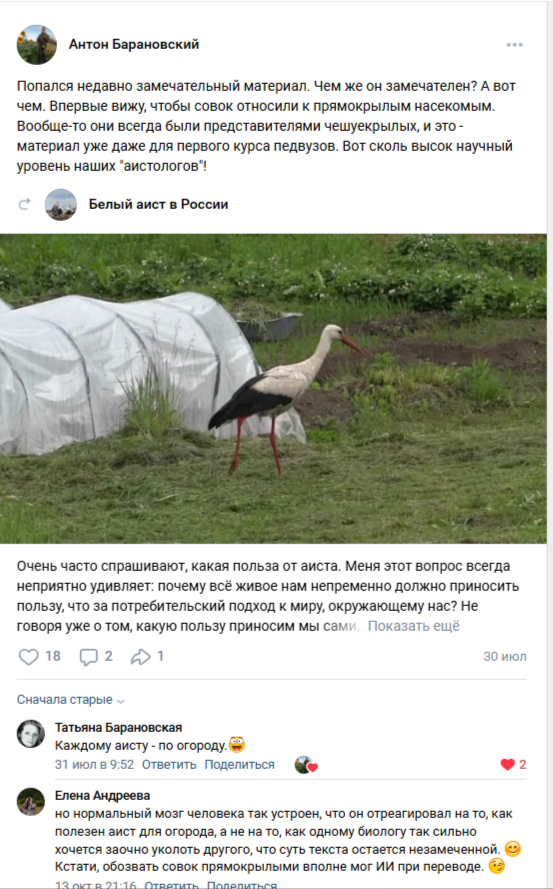553x889 pixels.
Task: Reply to Татьяна Барановская's comment
Action: click(169, 764)
